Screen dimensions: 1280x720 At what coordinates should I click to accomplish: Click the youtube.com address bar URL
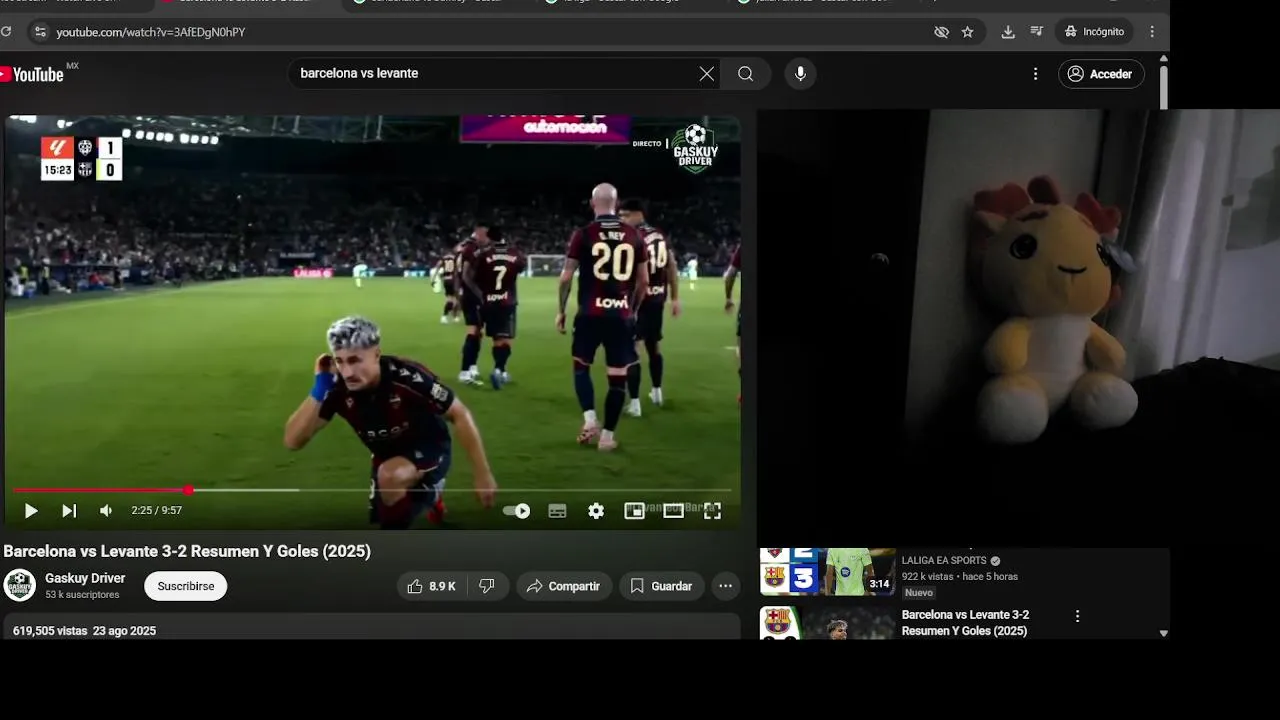tap(151, 32)
